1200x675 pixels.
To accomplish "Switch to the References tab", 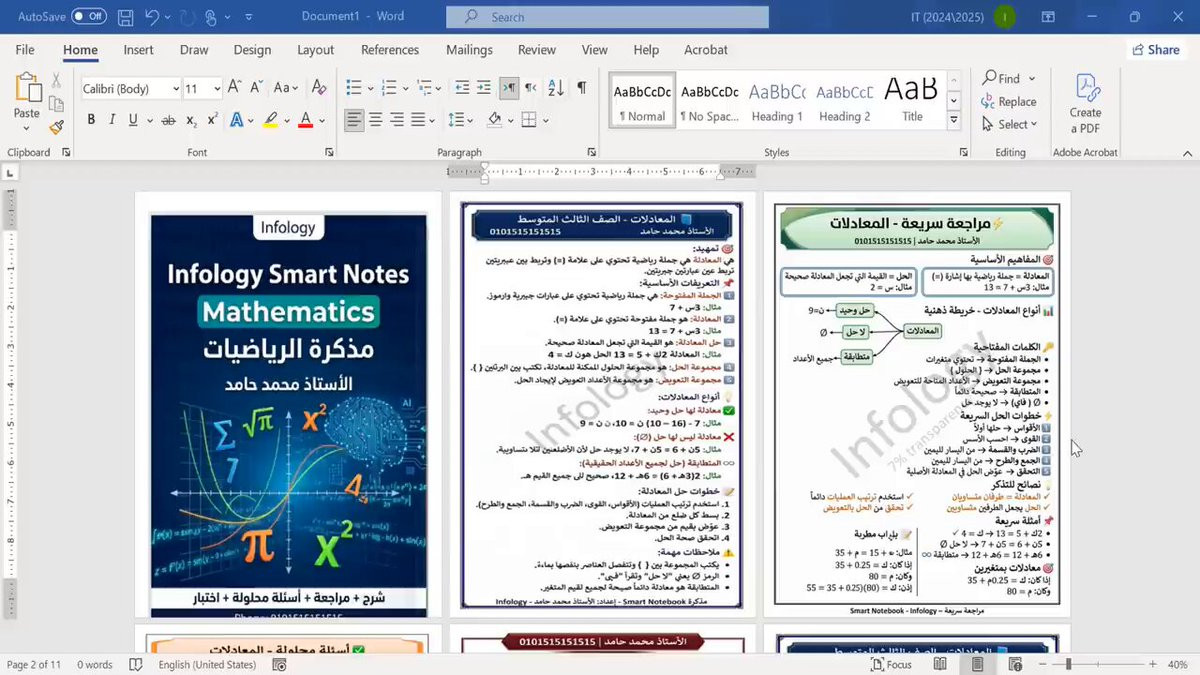I will click(390, 50).
